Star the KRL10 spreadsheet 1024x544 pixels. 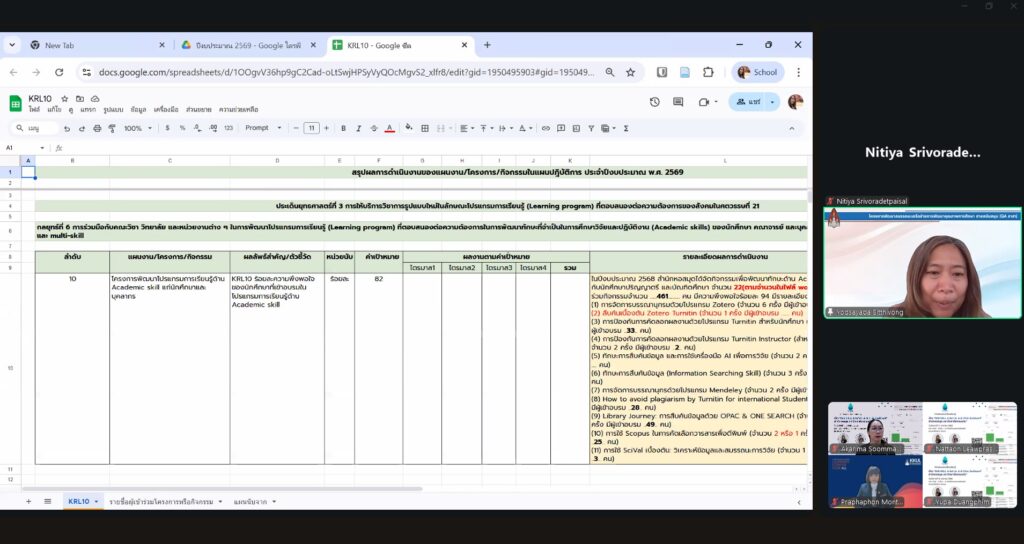point(65,99)
